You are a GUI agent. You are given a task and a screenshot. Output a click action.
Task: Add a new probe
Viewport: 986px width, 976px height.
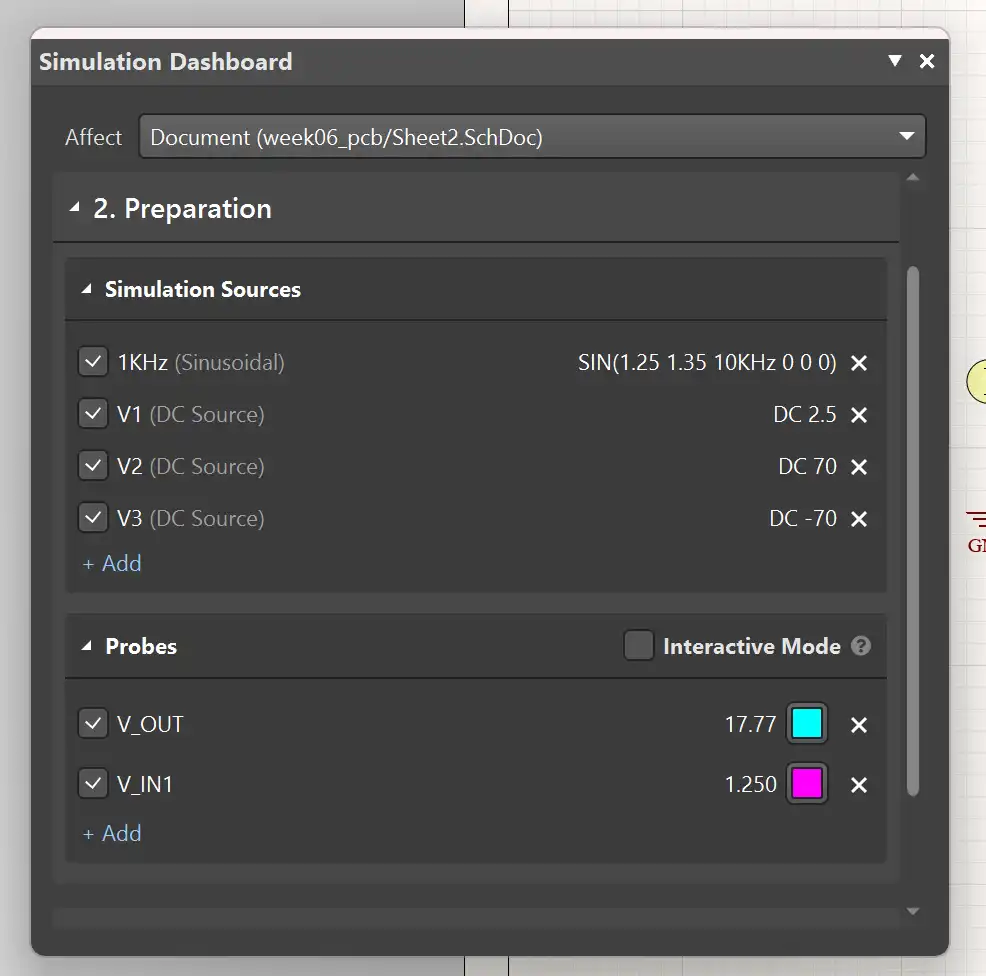click(112, 833)
